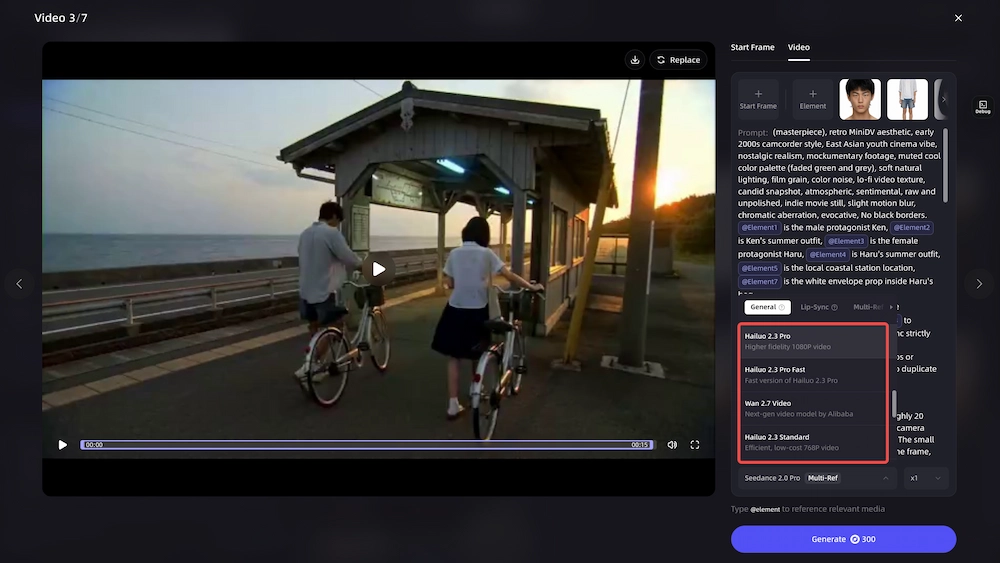Image resolution: width=1000 pixels, height=563 pixels.
Task: Close the video dialog with the X
Action: click(x=958, y=18)
